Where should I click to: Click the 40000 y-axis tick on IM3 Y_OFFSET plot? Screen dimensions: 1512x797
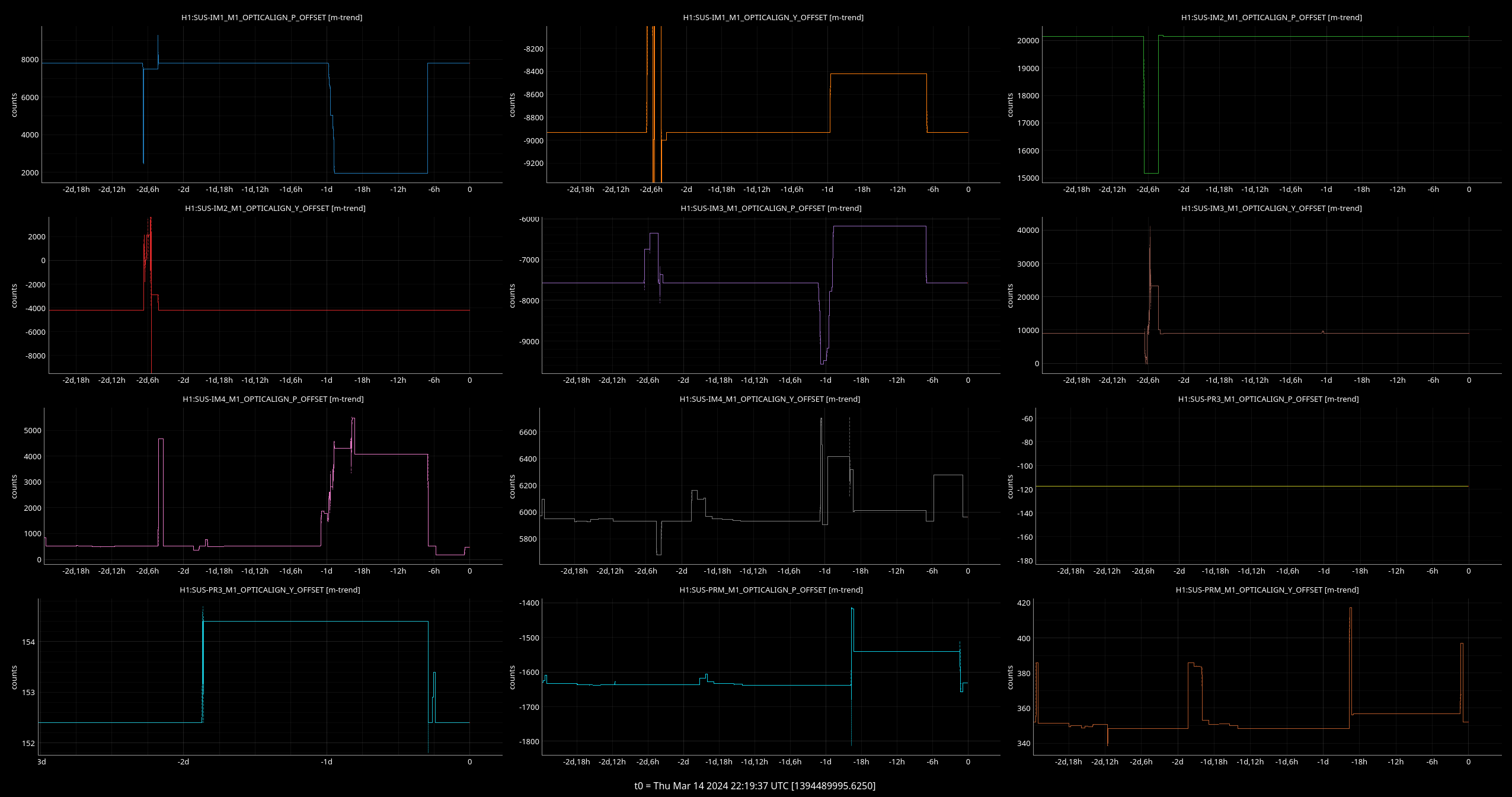click(1028, 231)
